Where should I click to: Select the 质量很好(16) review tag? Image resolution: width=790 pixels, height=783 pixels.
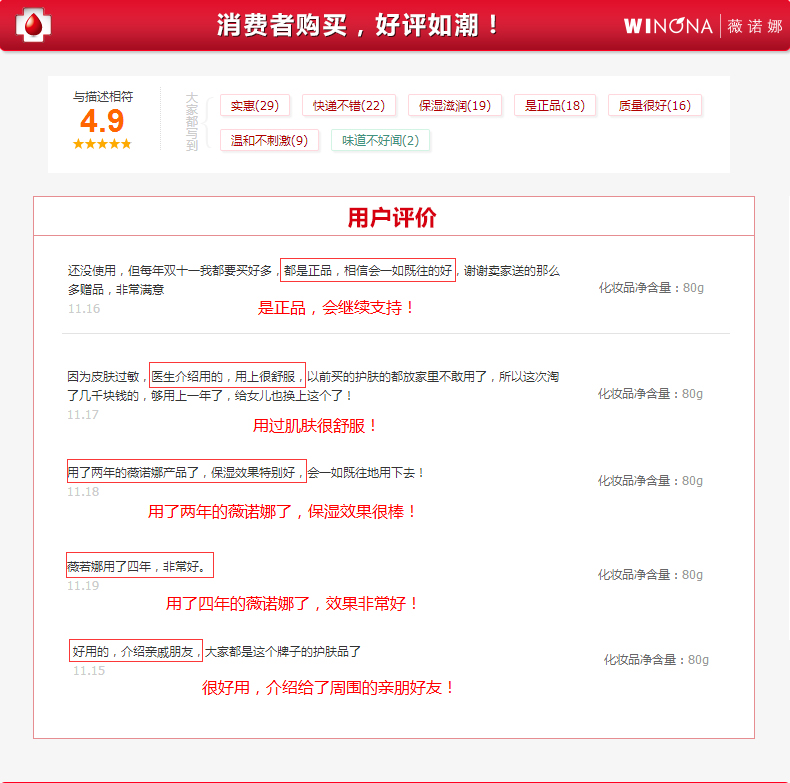click(654, 105)
